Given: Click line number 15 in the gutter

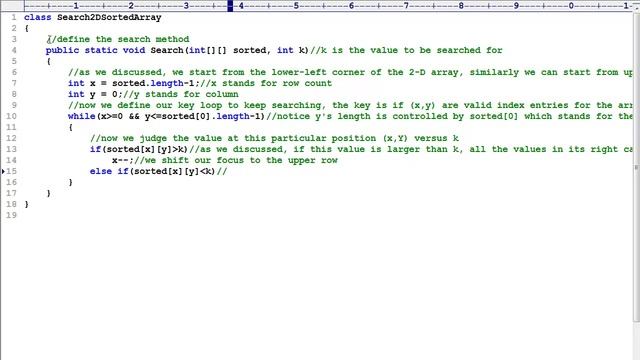Looking at the screenshot, I should click(x=11, y=171).
